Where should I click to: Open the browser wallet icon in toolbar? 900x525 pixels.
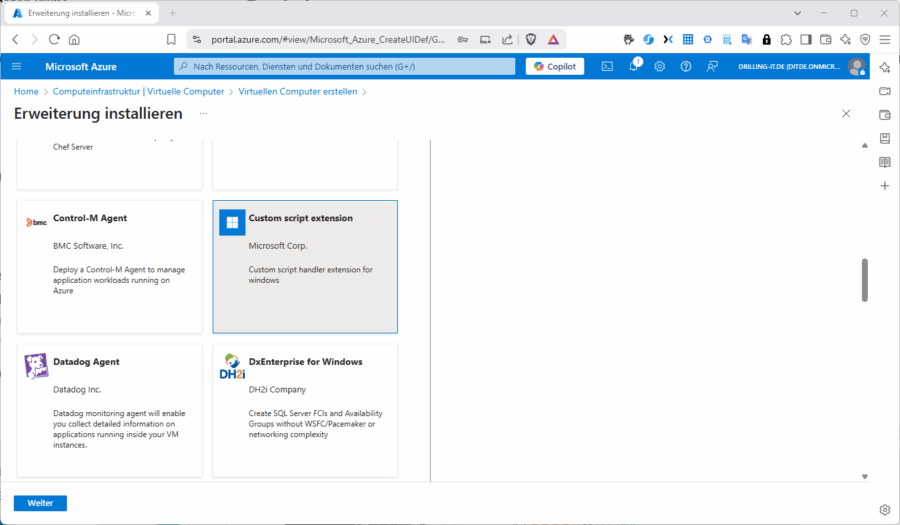(825, 39)
